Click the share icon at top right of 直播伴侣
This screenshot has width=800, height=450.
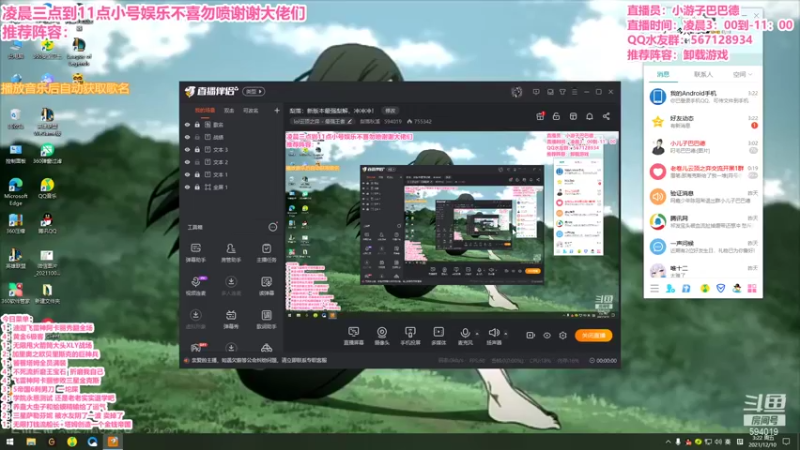click(x=606, y=116)
